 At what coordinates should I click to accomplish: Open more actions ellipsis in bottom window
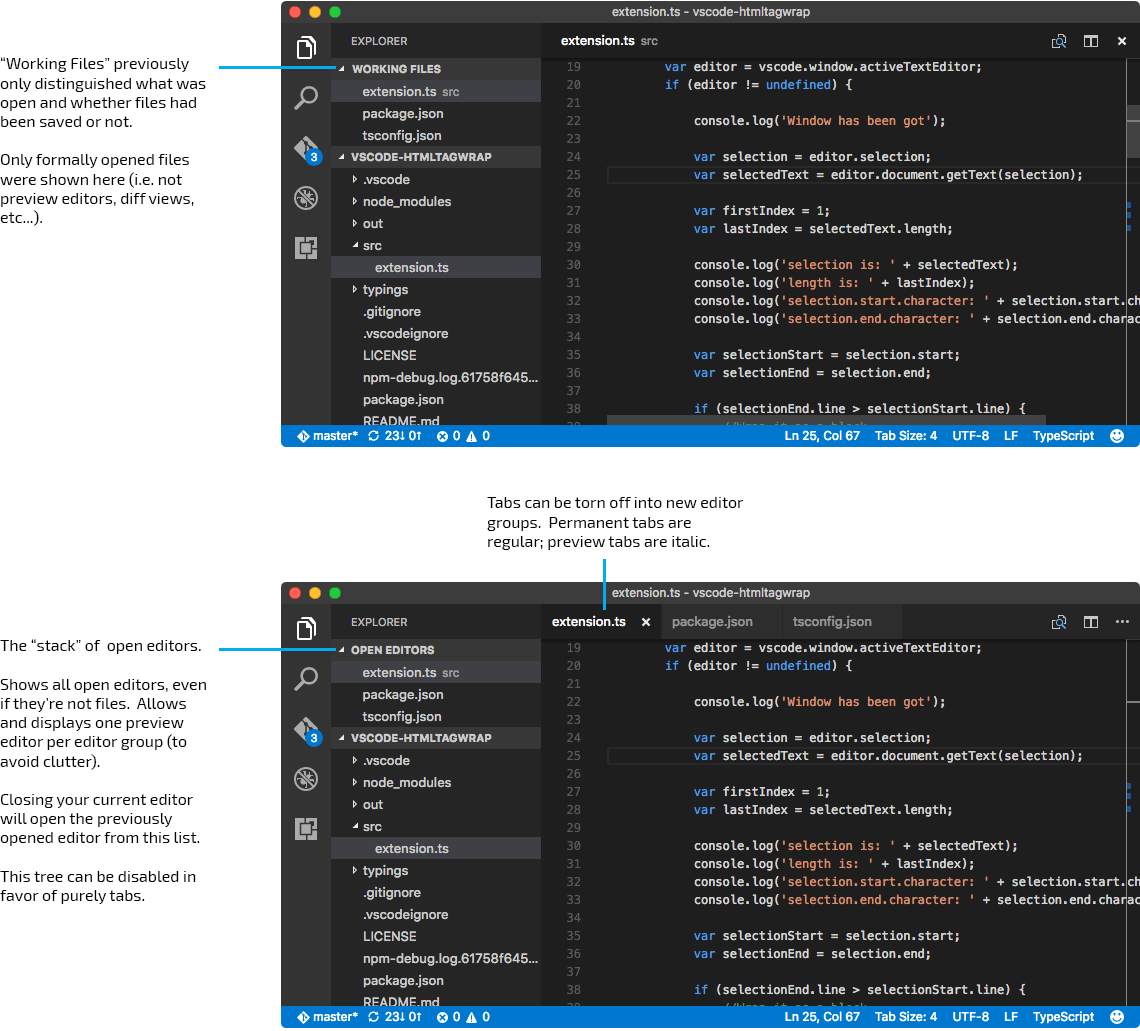coord(1122,622)
